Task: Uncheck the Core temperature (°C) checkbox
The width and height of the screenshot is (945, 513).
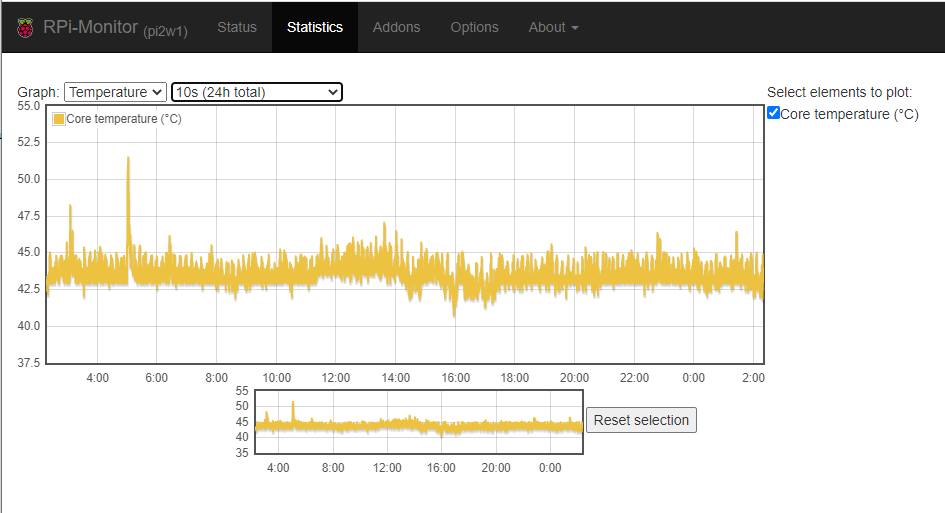Action: click(x=773, y=113)
